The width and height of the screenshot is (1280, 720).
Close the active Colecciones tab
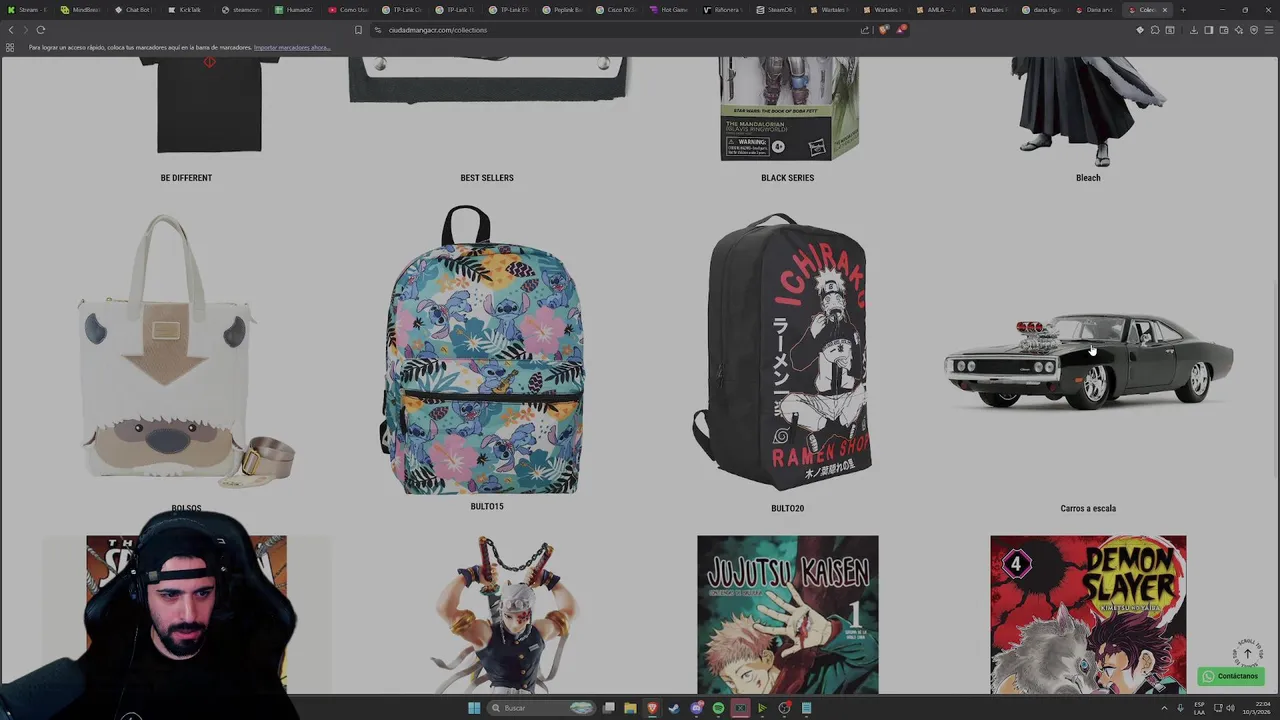[1164, 10]
